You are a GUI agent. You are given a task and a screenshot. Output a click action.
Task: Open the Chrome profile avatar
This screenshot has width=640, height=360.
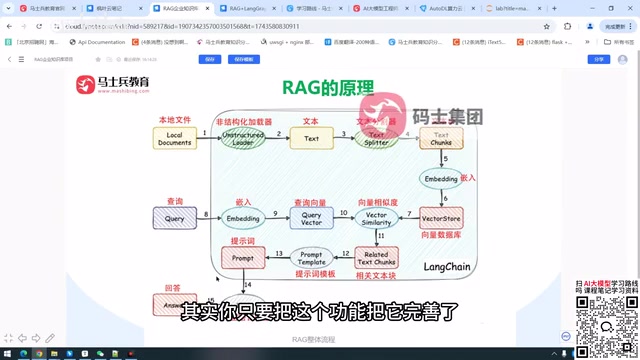coord(590,26)
